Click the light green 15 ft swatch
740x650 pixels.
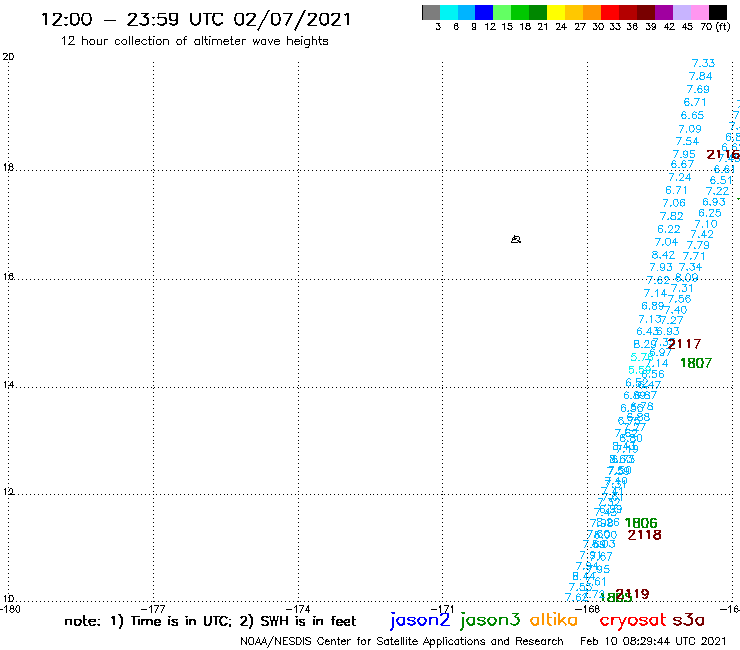pyautogui.click(x=502, y=12)
